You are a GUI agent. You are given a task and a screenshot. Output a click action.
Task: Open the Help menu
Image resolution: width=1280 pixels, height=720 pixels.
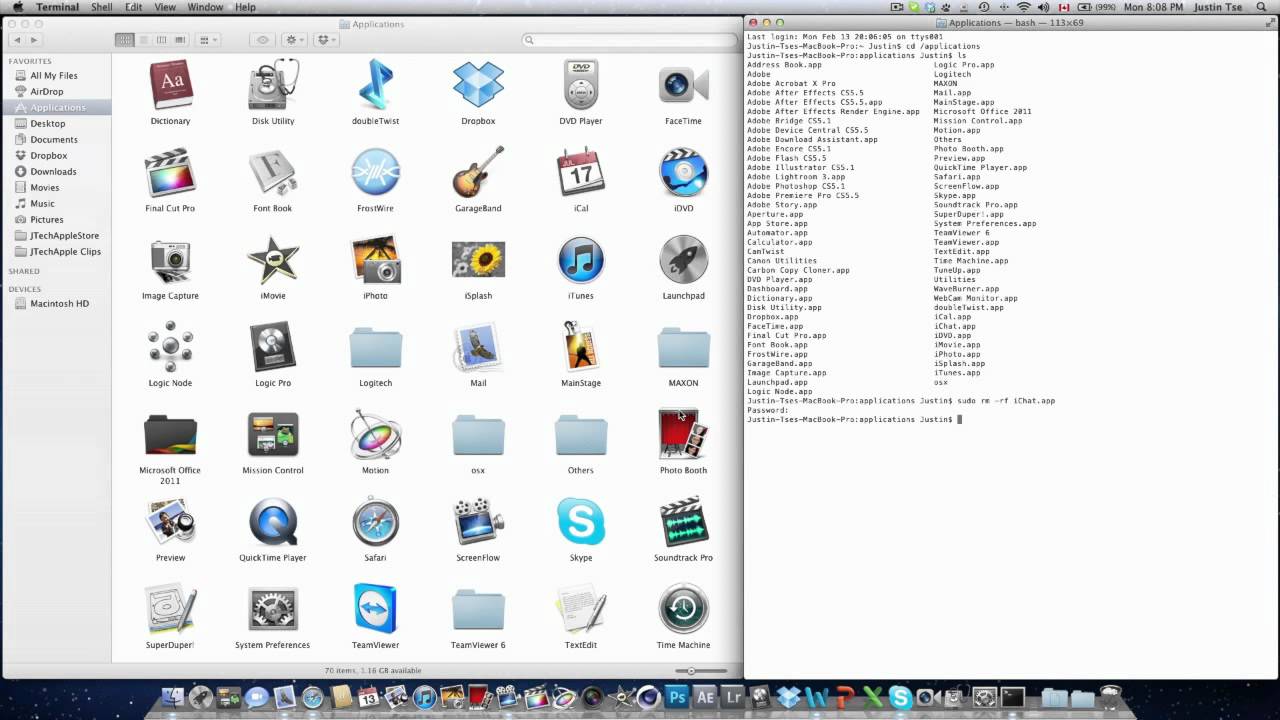click(245, 7)
